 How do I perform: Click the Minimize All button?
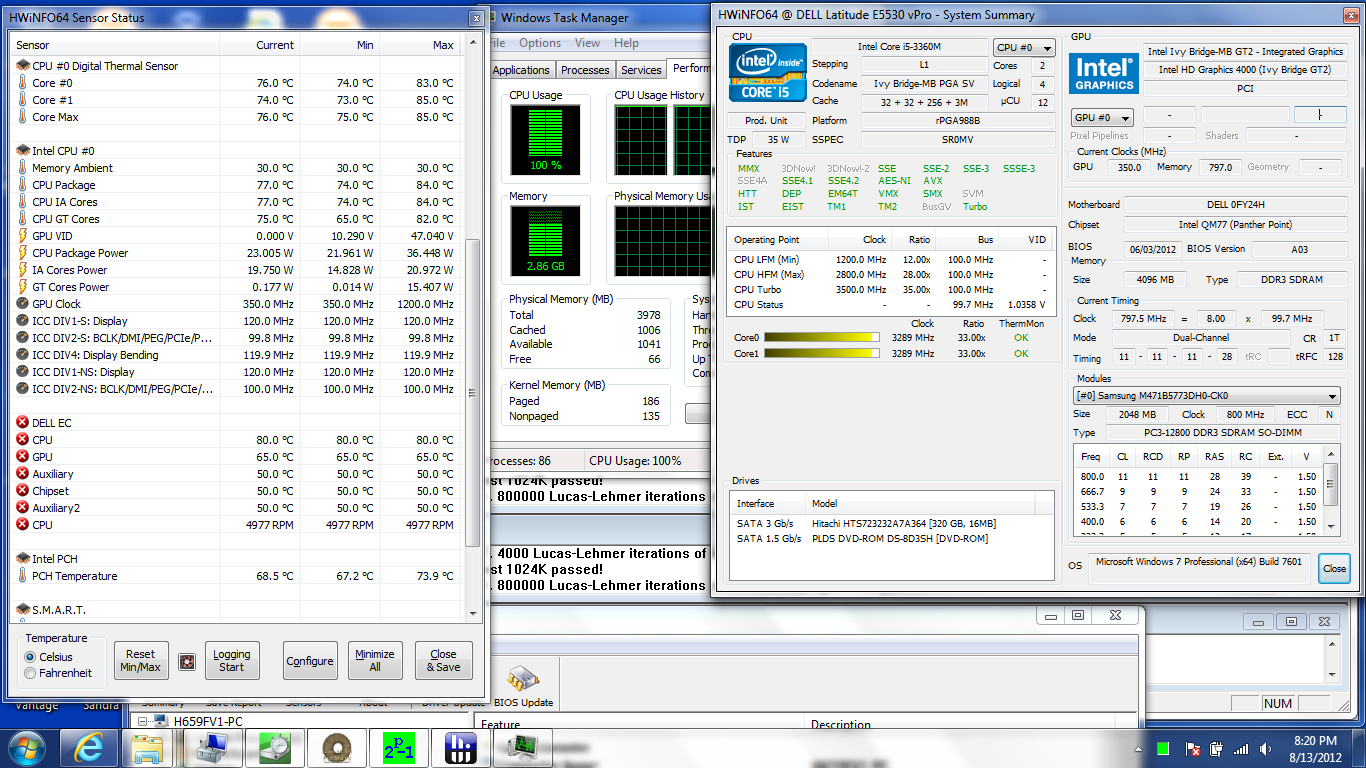point(375,661)
